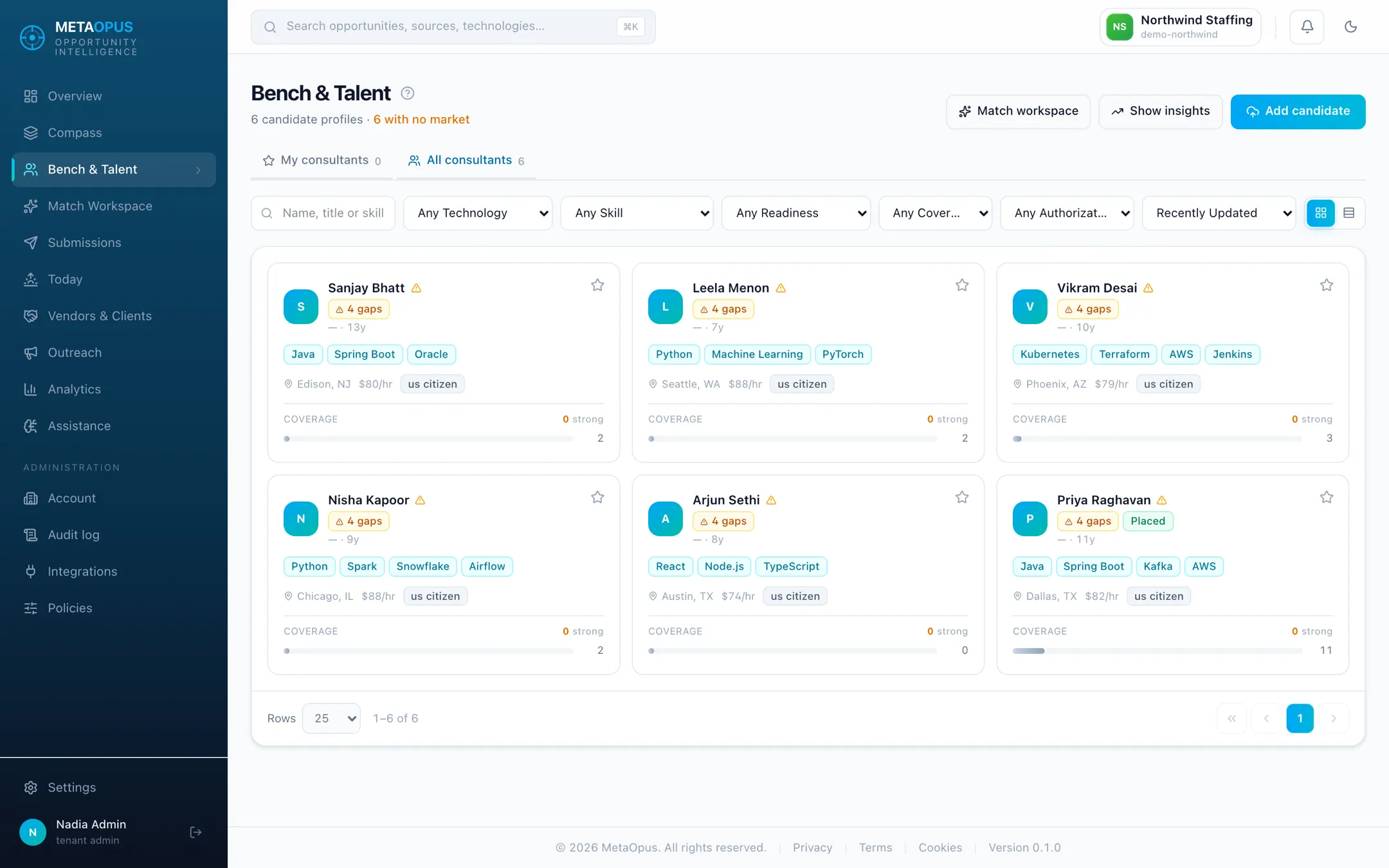The image size is (1389, 868).
Task: Open the Privacy footer link
Action: pos(812,848)
